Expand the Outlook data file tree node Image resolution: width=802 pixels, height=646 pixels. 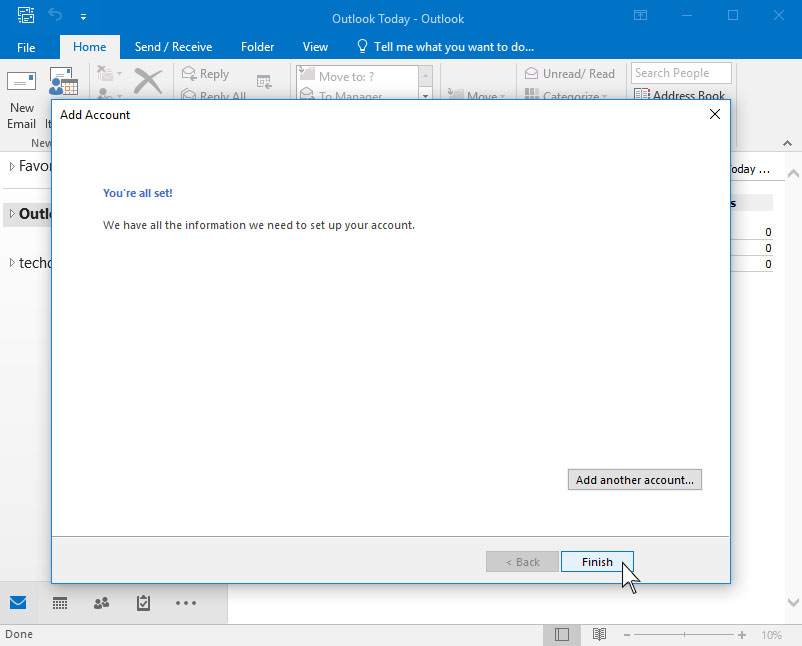[12, 213]
